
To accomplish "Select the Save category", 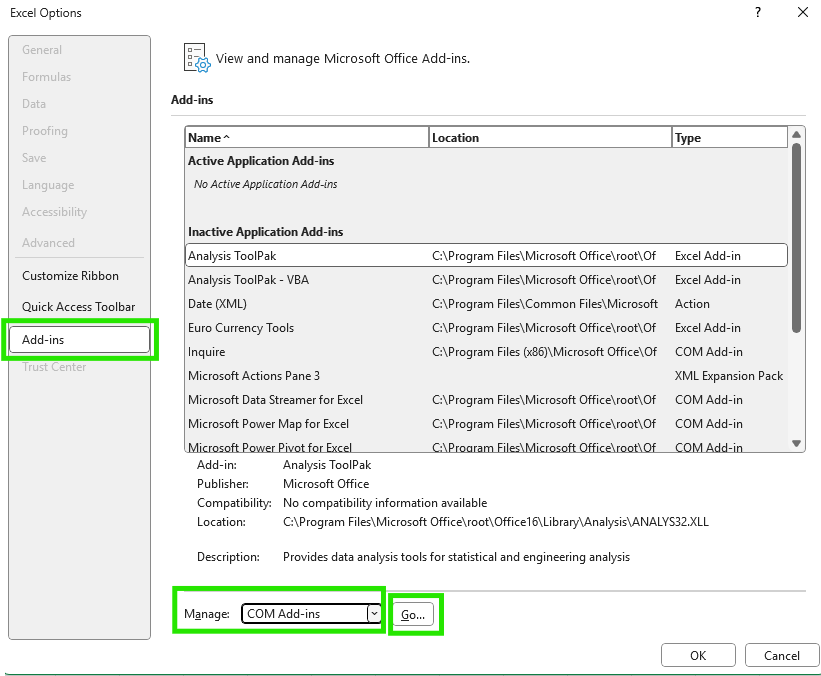I will (34, 158).
